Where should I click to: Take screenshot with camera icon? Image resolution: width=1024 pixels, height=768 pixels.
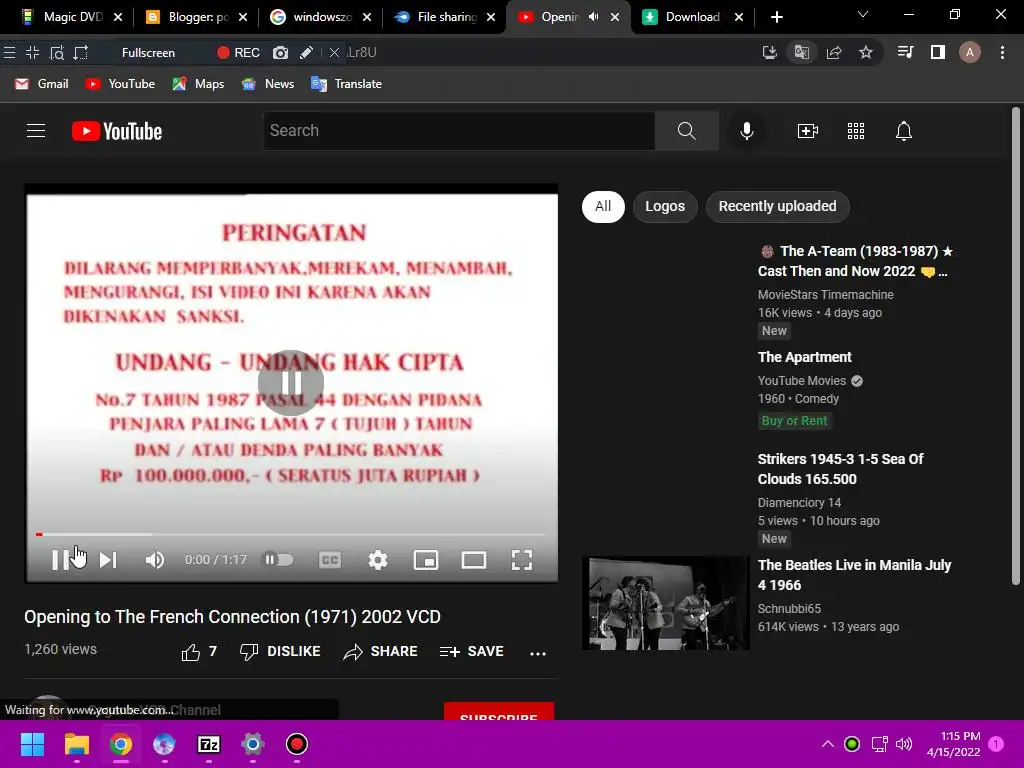tap(280, 53)
